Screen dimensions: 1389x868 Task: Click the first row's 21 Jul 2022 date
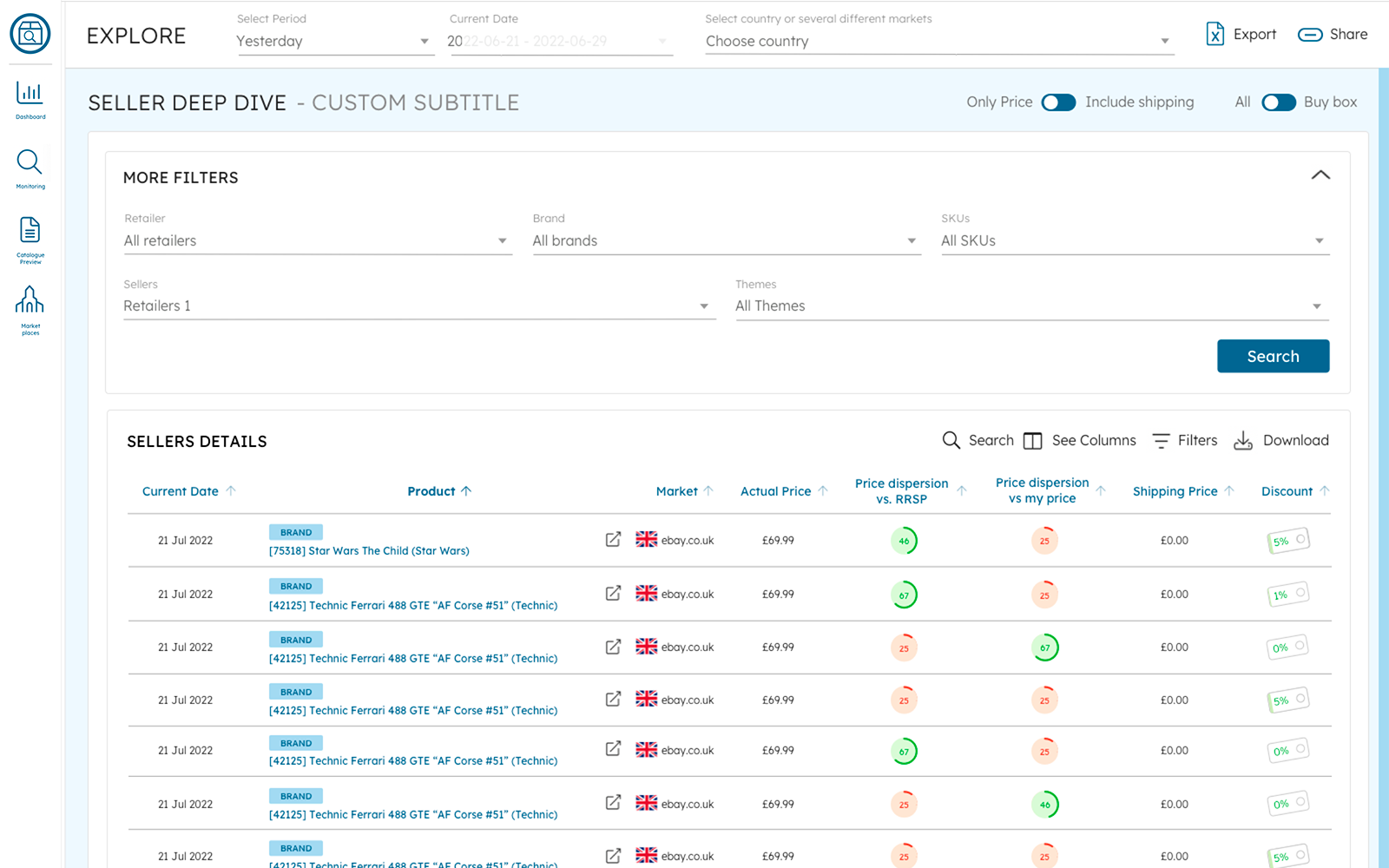[185, 541]
